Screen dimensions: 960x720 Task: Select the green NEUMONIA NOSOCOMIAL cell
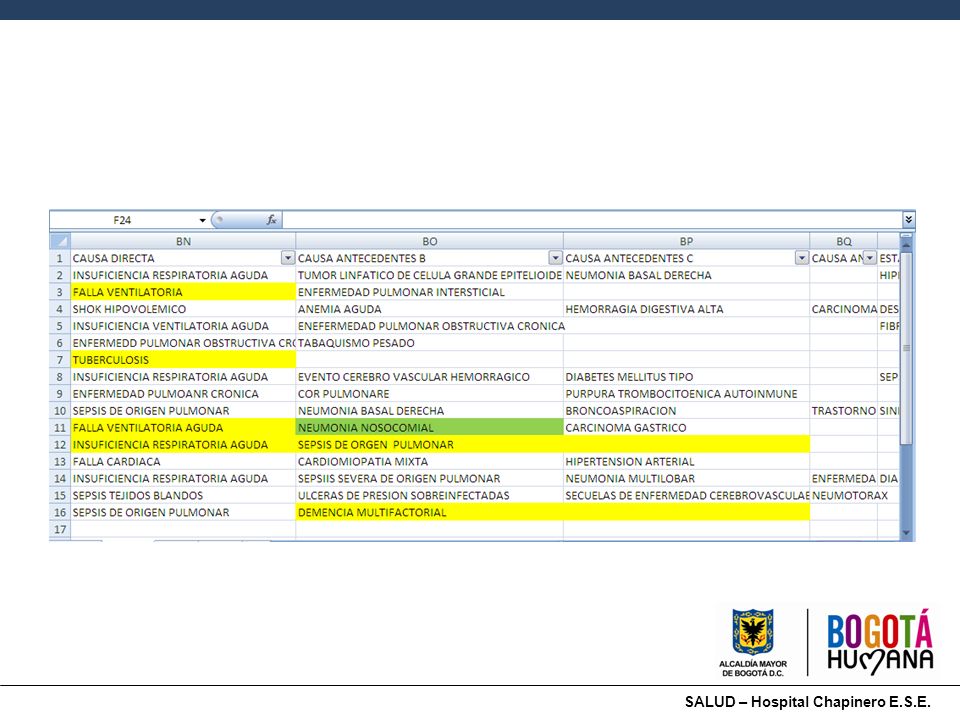click(x=429, y=427)
